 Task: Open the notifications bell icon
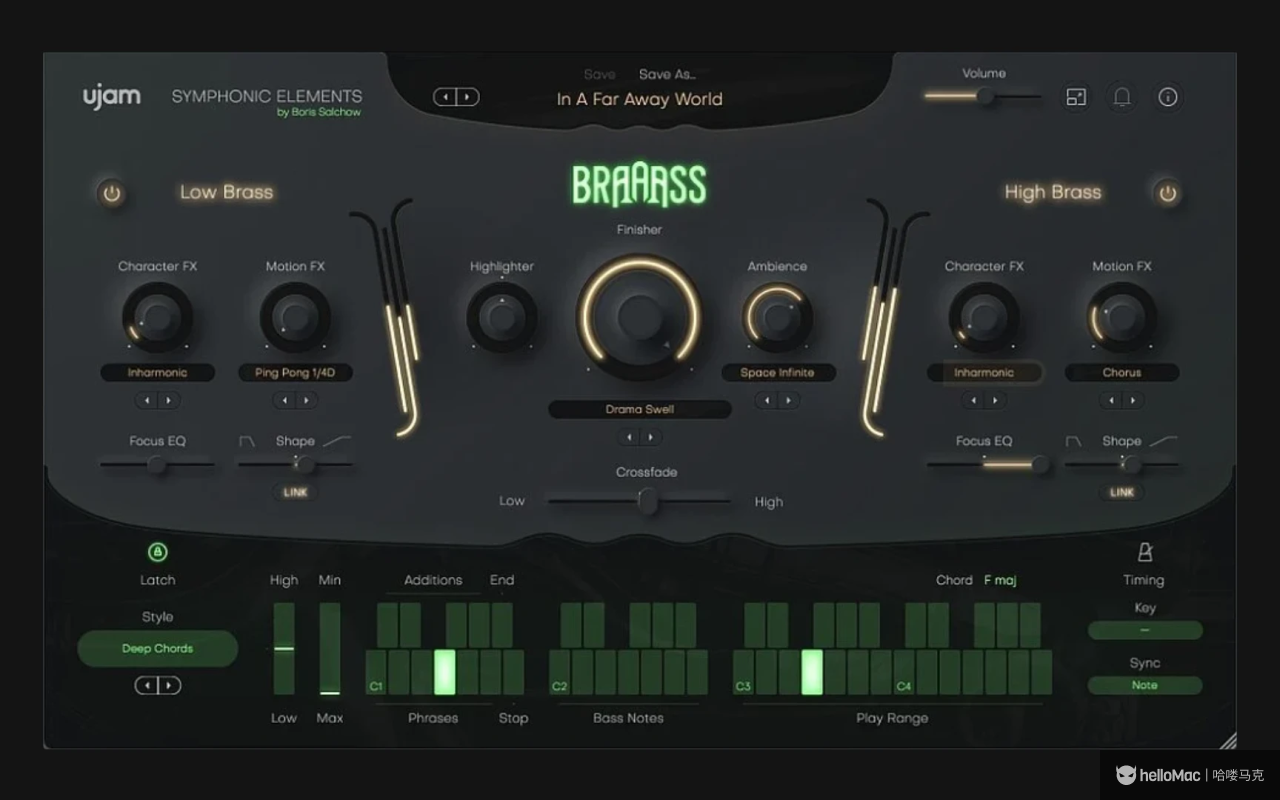pyautogui.click(x=1122, y=97)
